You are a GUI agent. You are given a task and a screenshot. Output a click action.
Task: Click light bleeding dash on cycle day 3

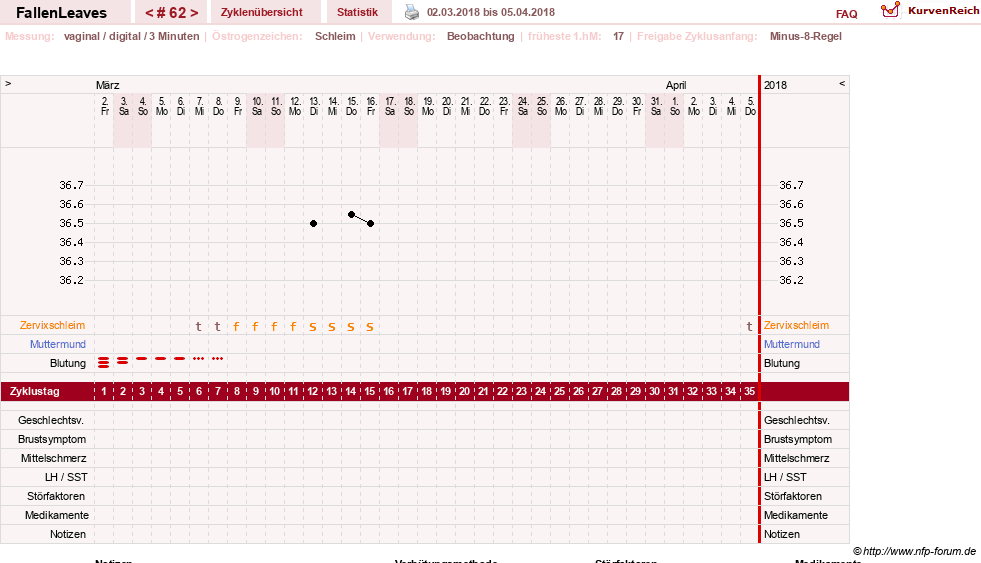click(141, 358)
